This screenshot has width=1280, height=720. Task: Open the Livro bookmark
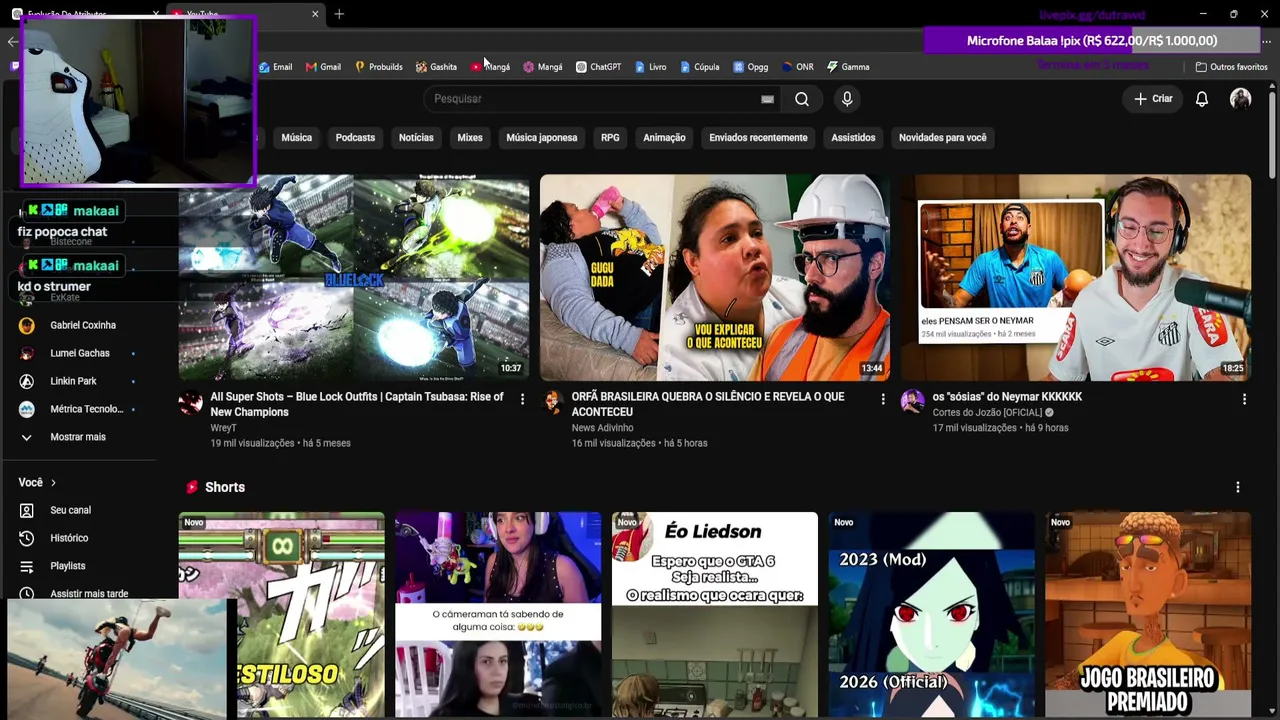coord(650,67)
